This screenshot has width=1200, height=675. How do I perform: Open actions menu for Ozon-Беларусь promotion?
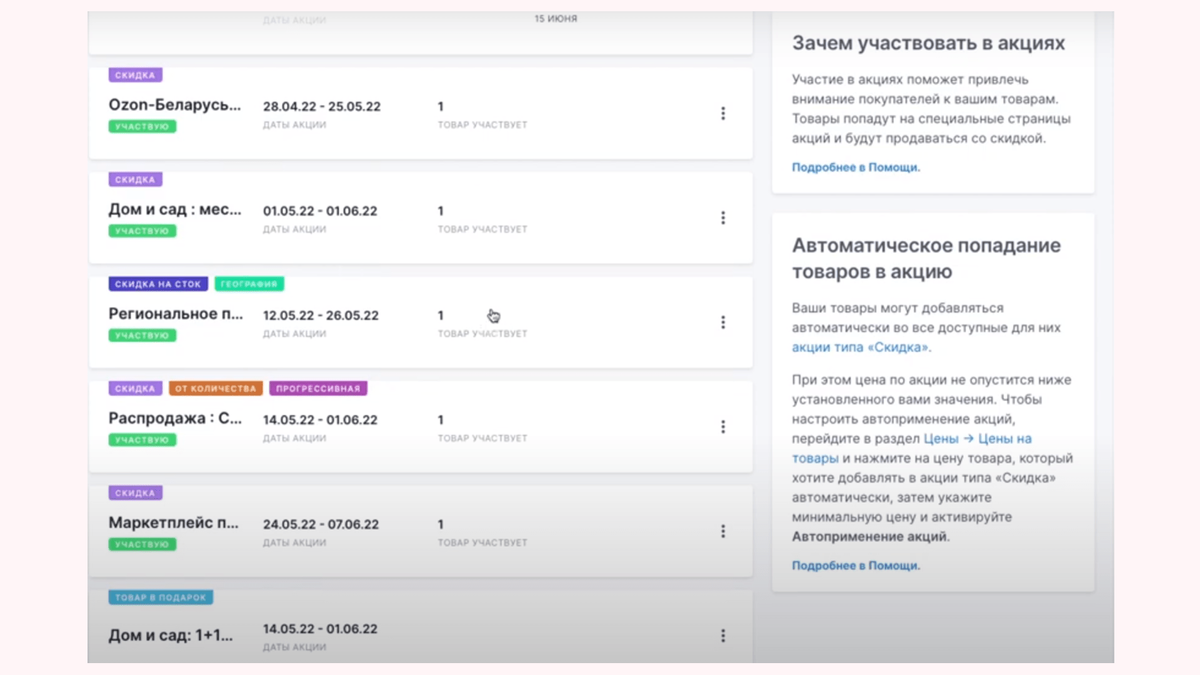tap(723, 113)
